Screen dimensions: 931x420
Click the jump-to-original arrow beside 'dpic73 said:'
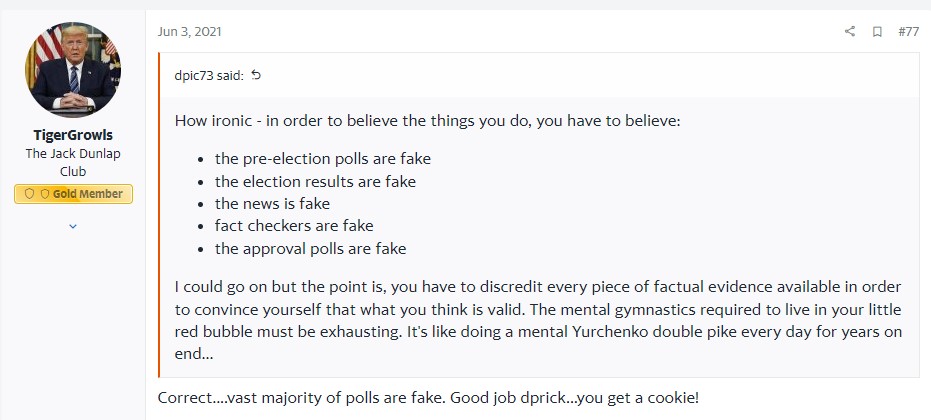[256, 75]
